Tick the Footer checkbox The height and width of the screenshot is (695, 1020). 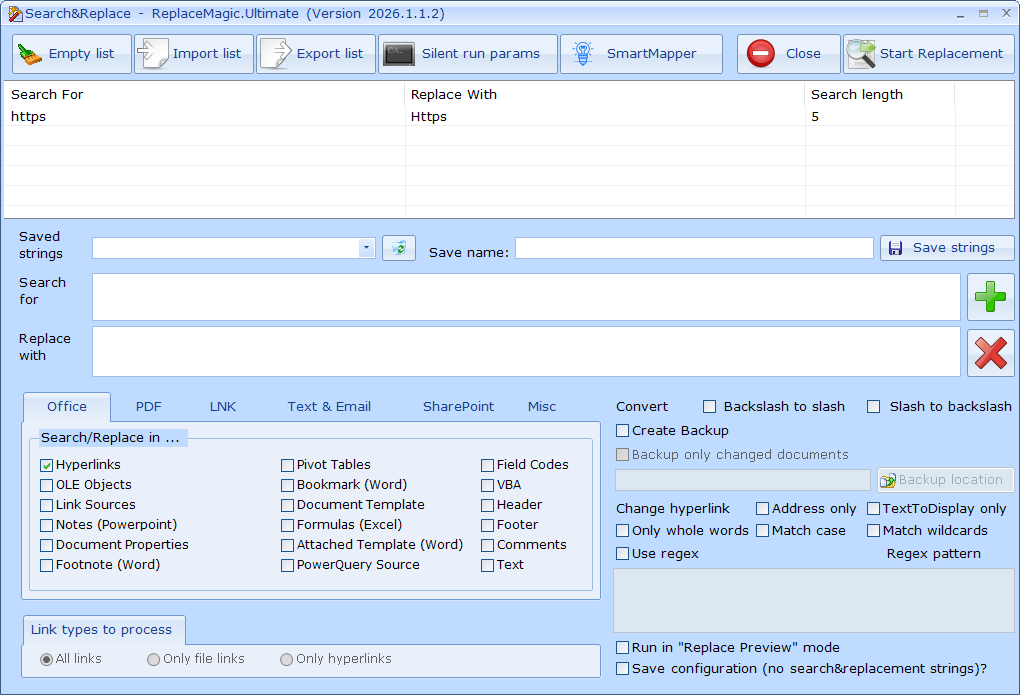point(487,525)
